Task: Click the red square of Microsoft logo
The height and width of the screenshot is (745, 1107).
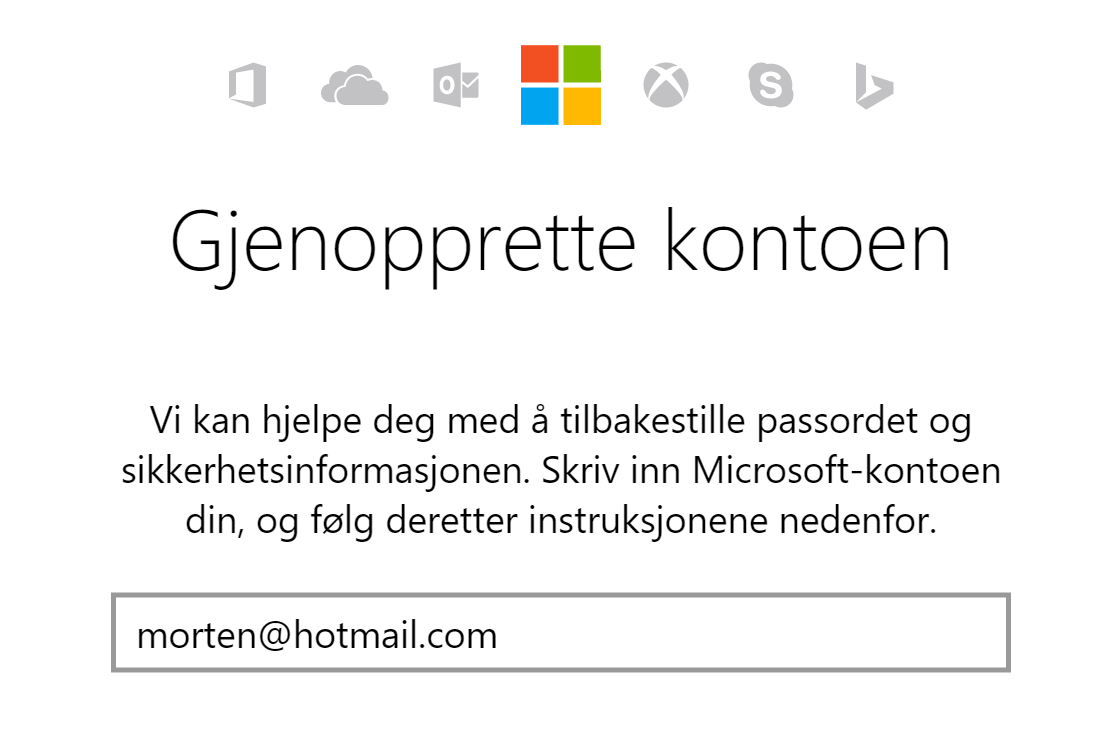Action: [540, 64]
